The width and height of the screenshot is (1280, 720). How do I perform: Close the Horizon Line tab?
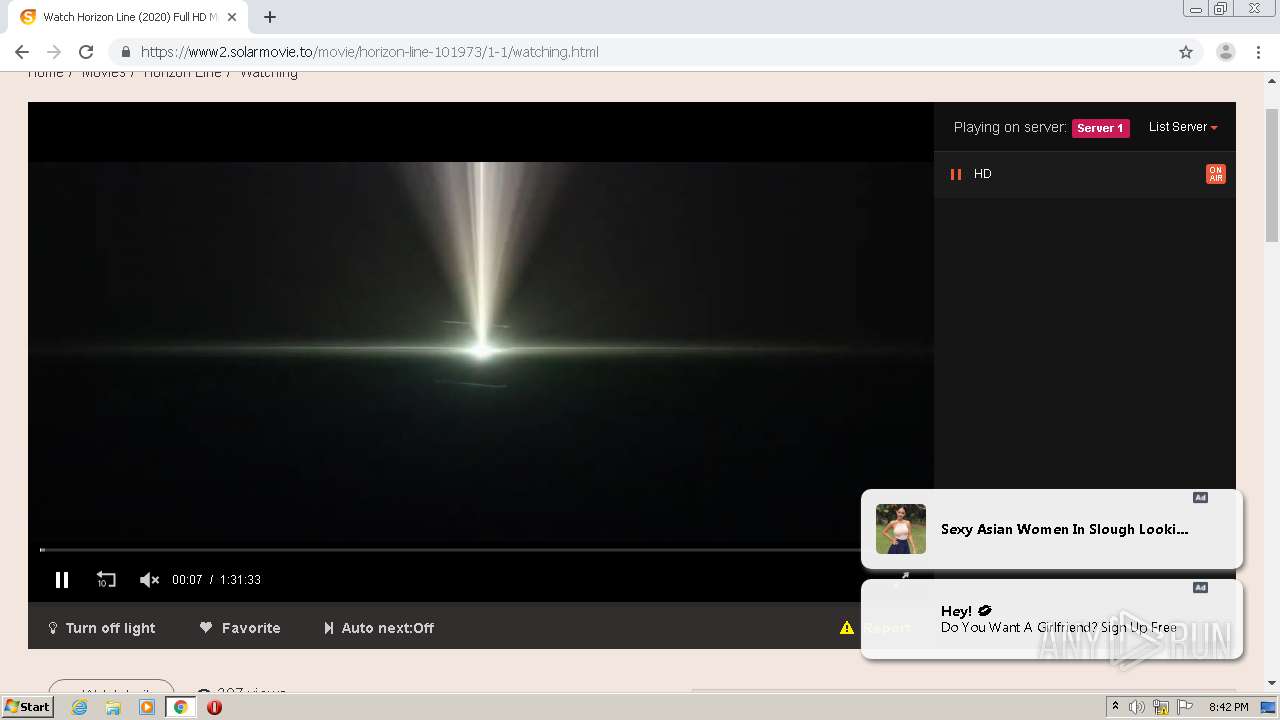click(232, 17)
